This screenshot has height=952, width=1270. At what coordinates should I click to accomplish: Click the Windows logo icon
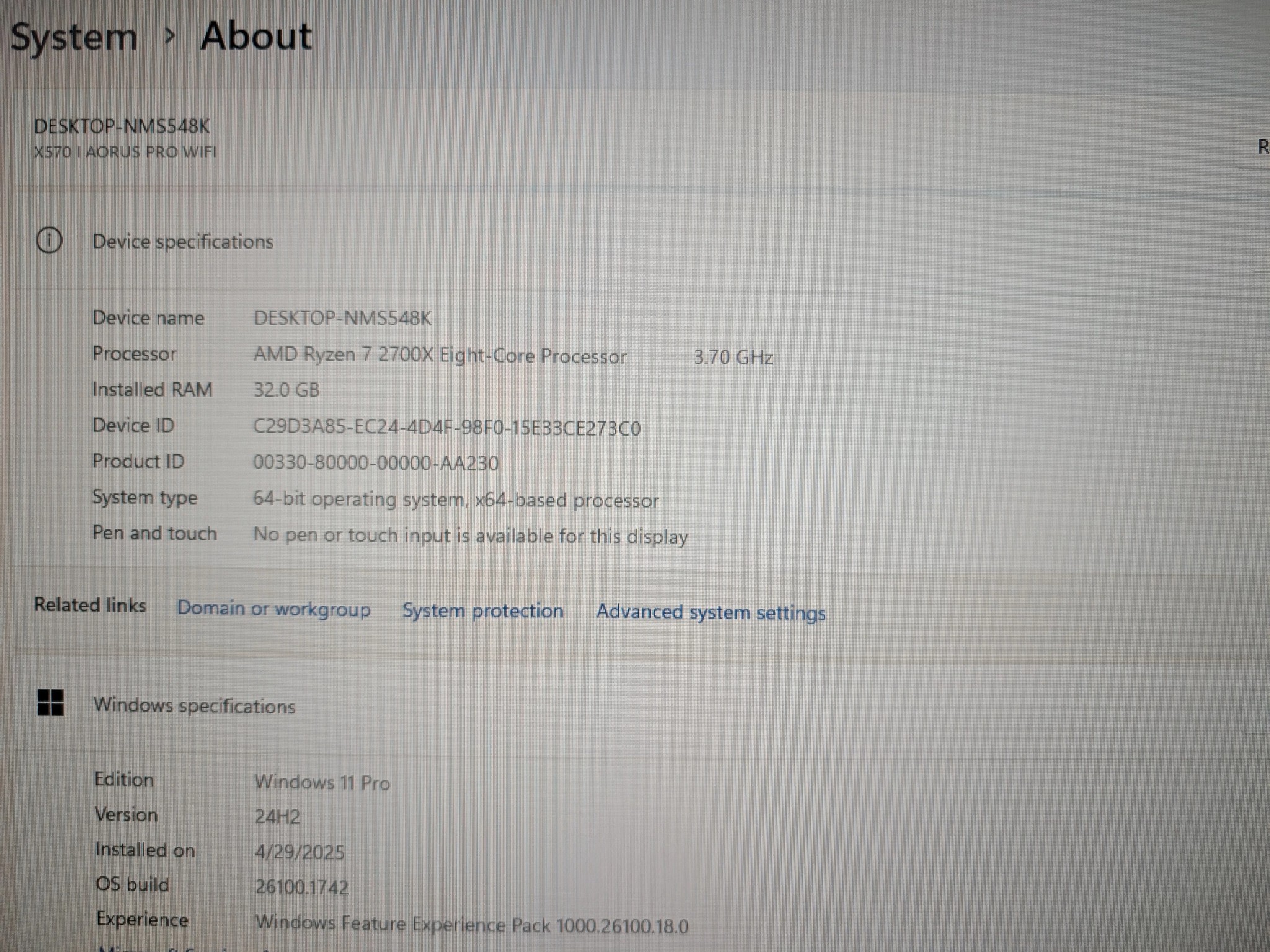[50, 703]
